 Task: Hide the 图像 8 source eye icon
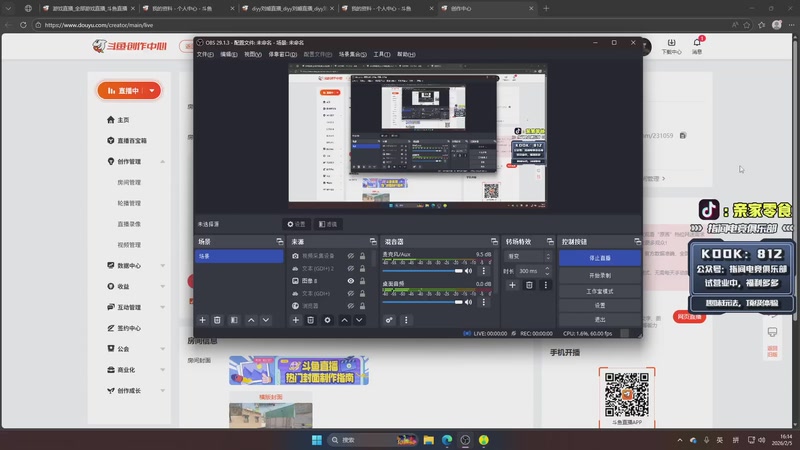[x=351, y=281]
